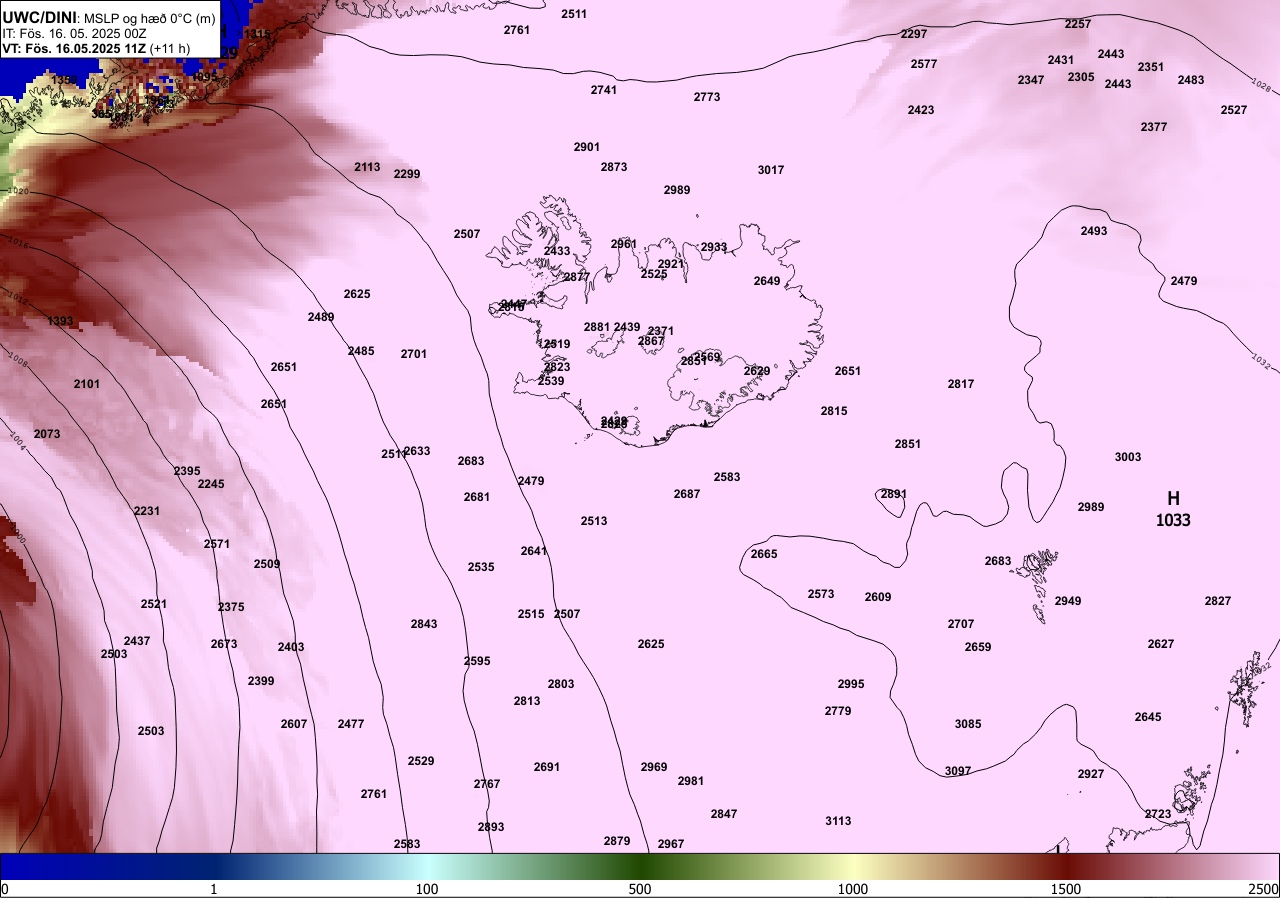Image resolution: width=1280 pixels, height=898 pixels.
Task: Click the value 2371 over central Iceland
Action: click(661, 331)
